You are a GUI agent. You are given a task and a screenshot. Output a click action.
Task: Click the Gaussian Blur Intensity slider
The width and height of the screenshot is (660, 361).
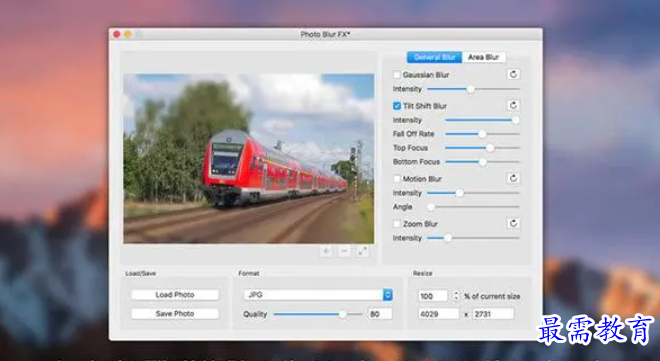(x=474, y=89)
